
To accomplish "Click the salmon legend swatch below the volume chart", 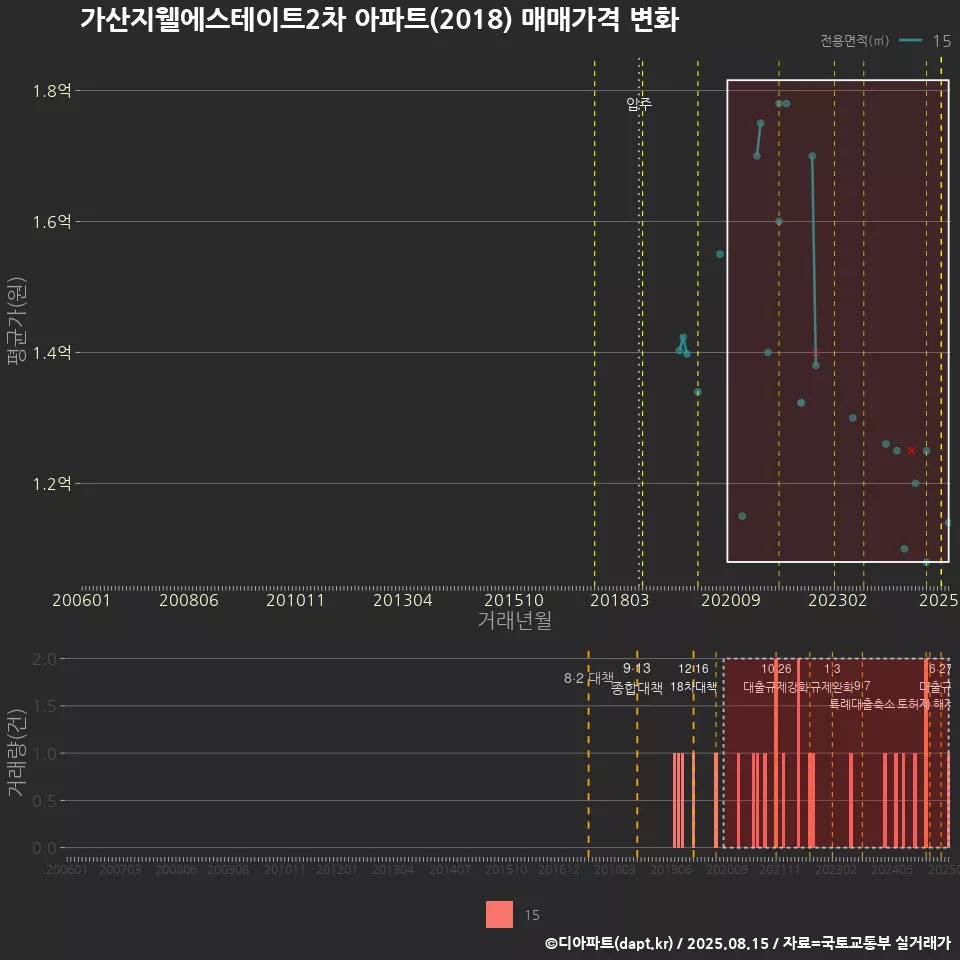I will [x=499, y=914].
